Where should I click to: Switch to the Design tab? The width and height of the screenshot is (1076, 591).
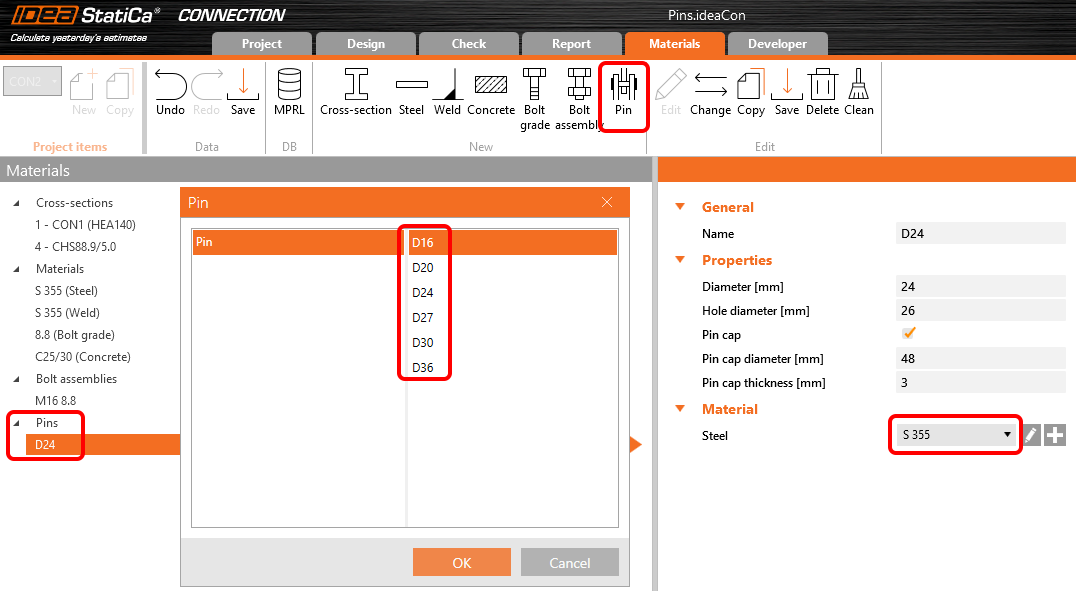pos(365,44)
